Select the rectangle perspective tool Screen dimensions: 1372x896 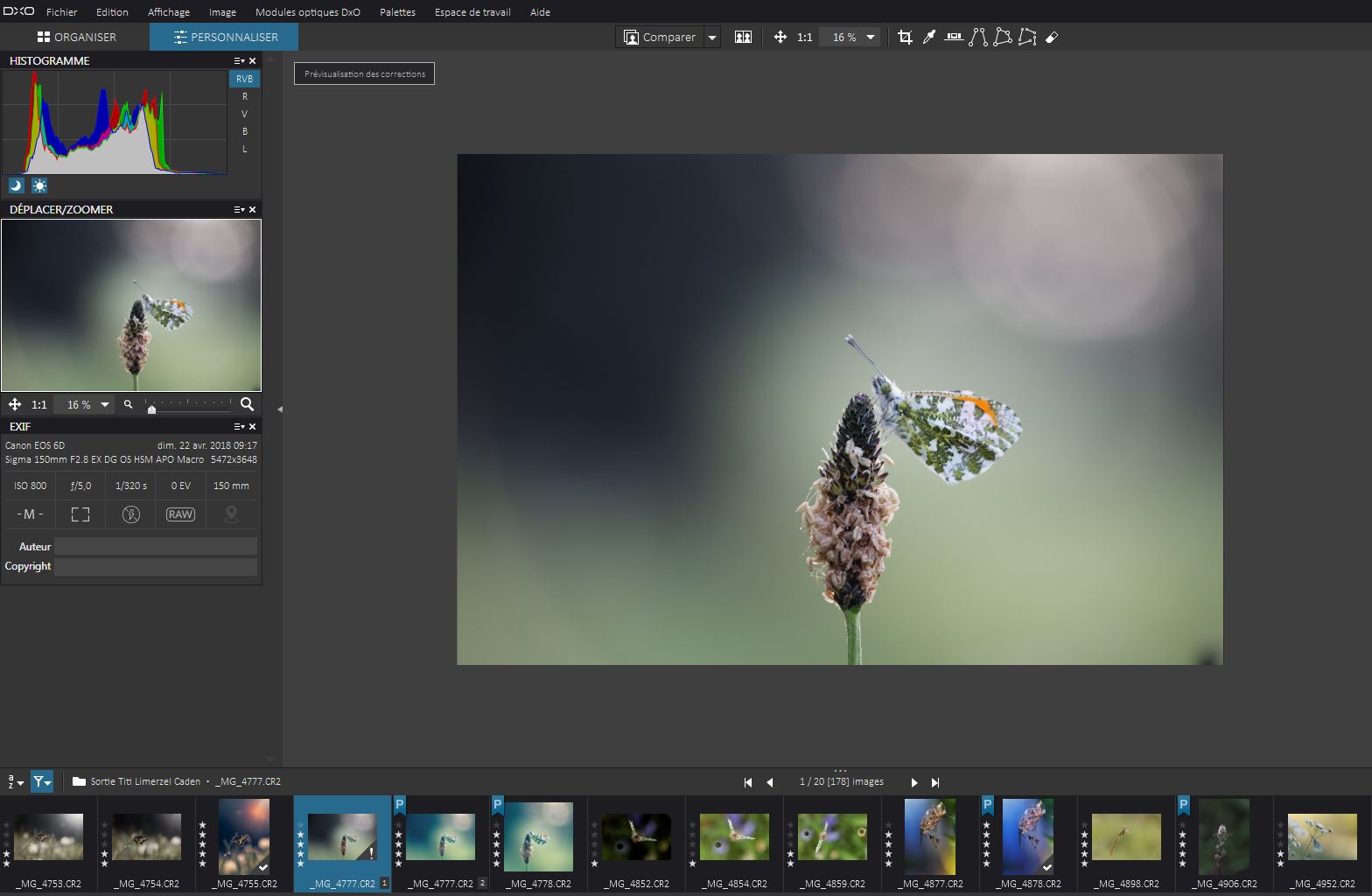click(x=1003, y=37)
